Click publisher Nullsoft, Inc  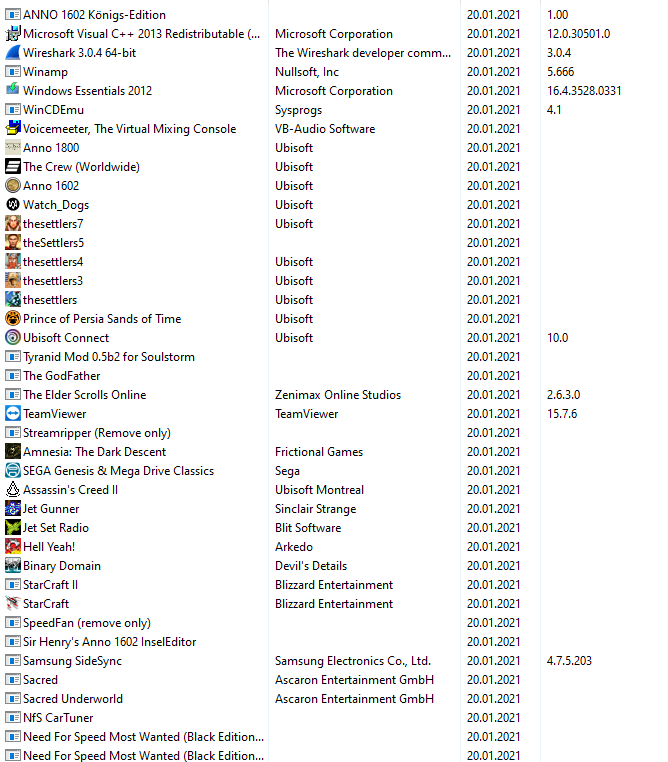(x=307, y=71)
